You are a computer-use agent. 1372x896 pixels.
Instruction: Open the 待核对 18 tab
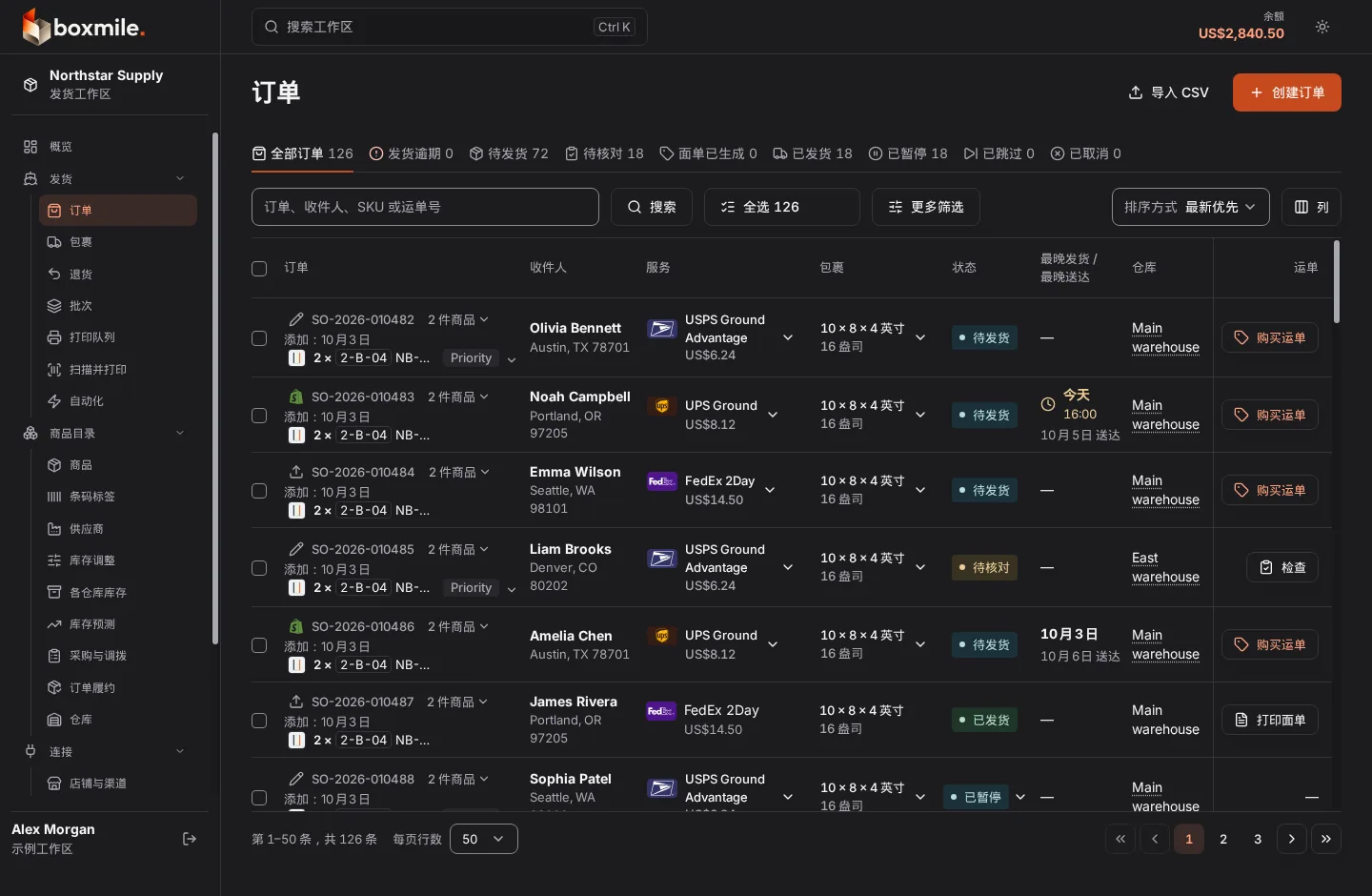[604, 153]
